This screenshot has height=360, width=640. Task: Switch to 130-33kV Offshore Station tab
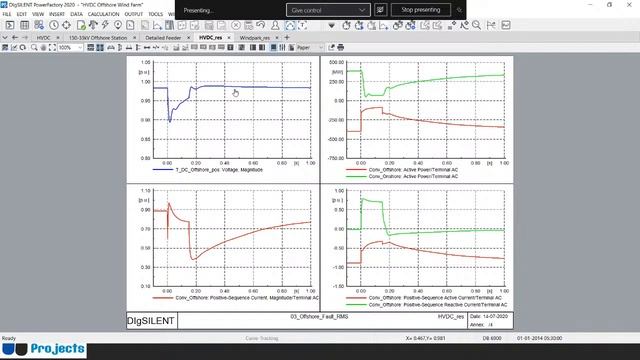pyautogui.click(x=98, y=38)
